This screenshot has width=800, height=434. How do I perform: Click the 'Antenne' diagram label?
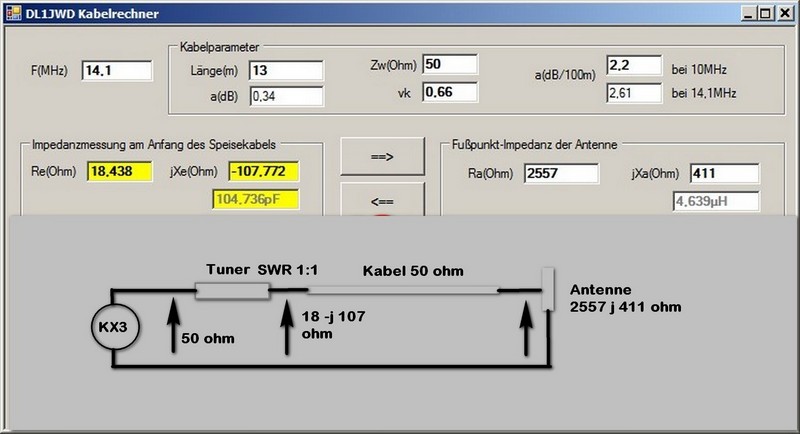[x=601, y=290]
